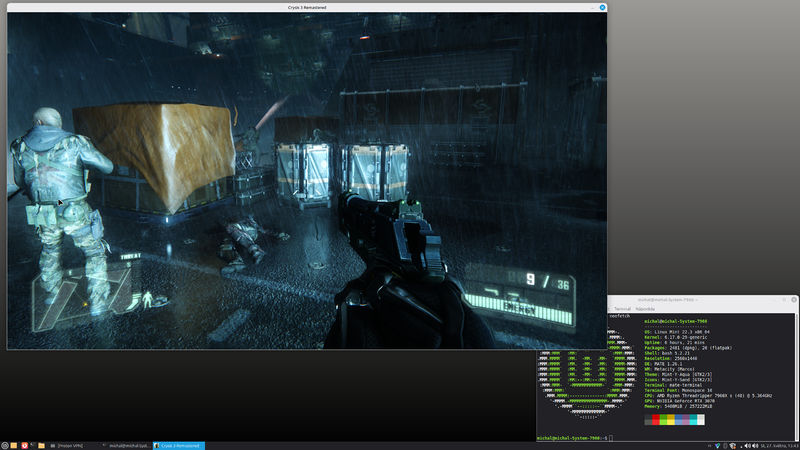Click the red neofetch color block
The width and height of the screenshot is (800, 450).
(656, 419)
